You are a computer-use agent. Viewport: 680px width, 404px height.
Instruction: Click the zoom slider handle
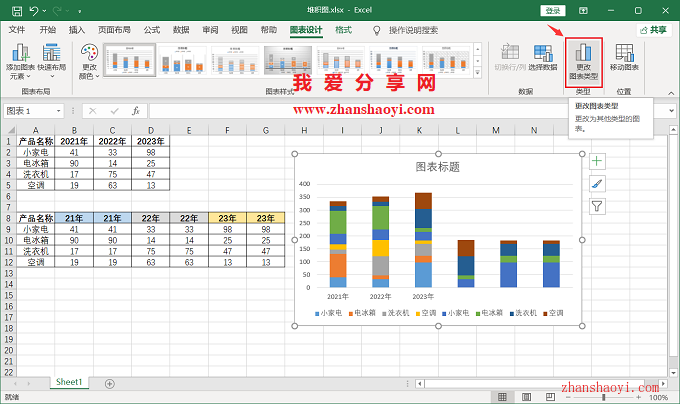603,397
